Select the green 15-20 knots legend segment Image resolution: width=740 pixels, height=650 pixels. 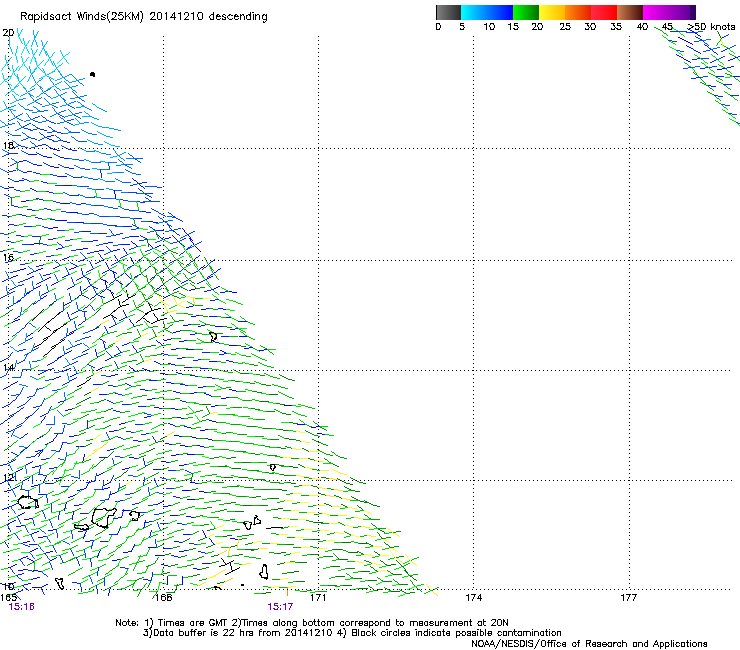point(526,12)
